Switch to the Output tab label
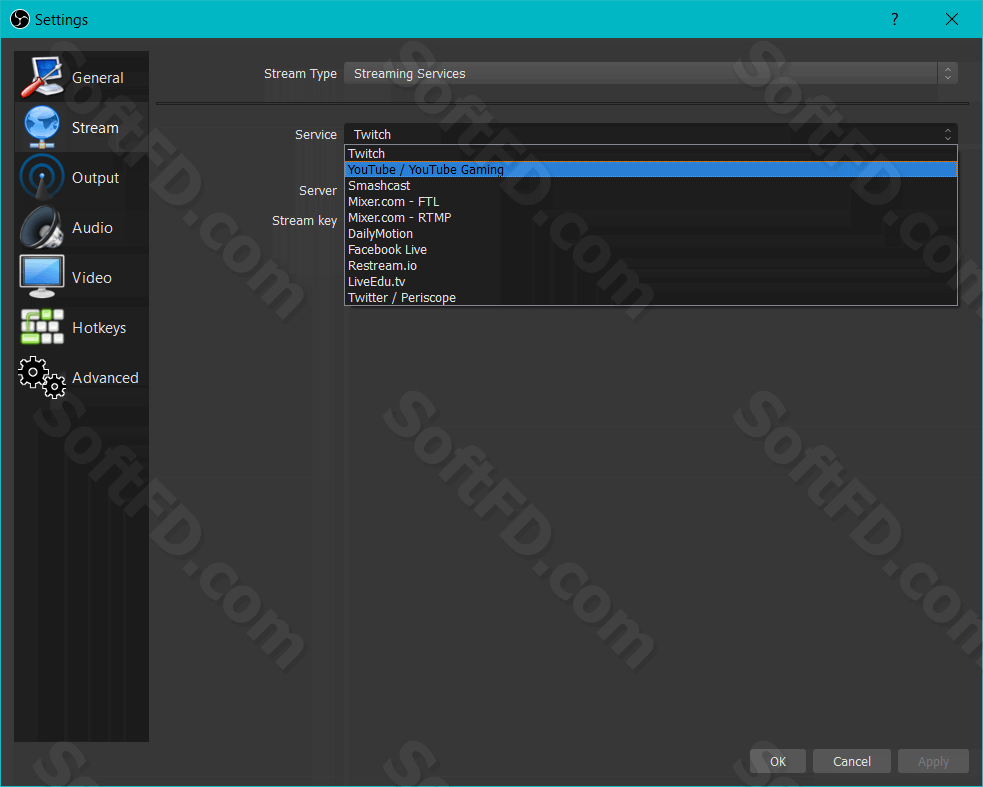 click(95, 178)
